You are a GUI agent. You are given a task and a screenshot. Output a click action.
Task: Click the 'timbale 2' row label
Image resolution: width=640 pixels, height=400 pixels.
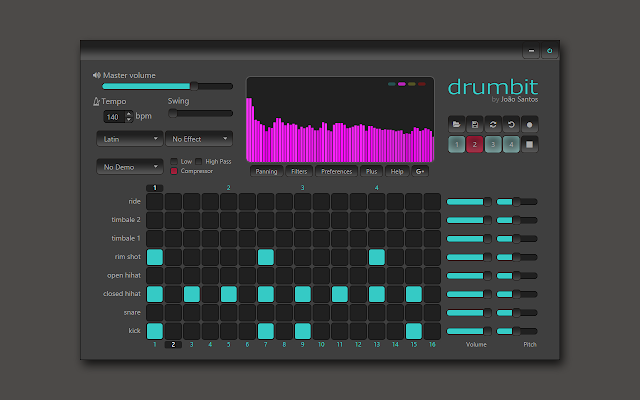(126, 220)
